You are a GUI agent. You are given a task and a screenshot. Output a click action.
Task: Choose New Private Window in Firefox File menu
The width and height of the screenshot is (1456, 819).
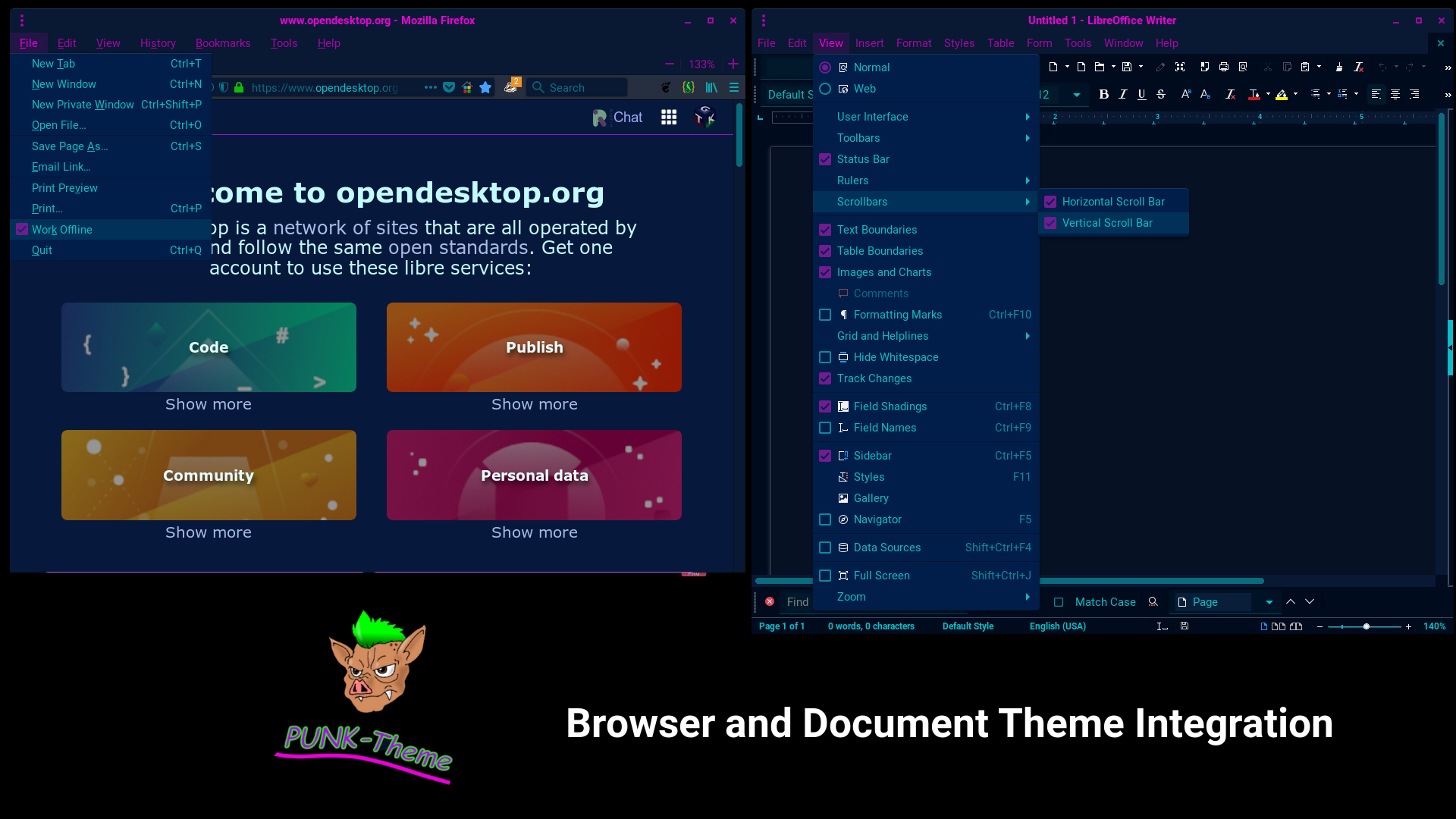tap(111, 105)
